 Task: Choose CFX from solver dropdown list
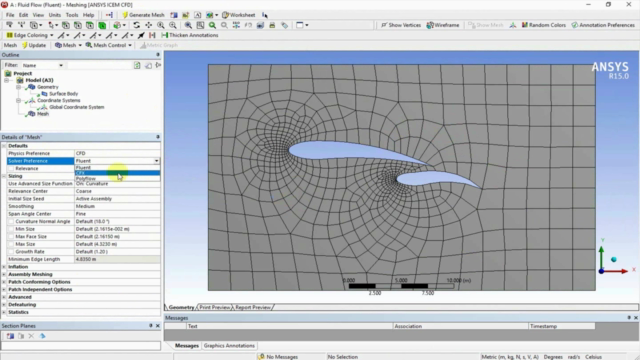[x=117, y=173]
